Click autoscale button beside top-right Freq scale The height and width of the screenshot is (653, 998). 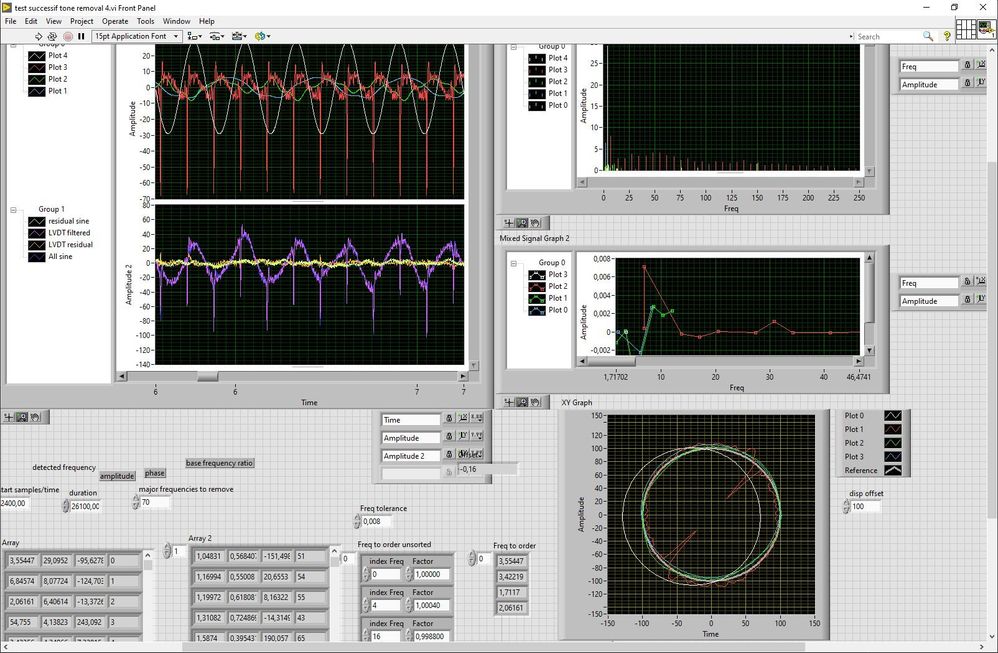[981, 65]
